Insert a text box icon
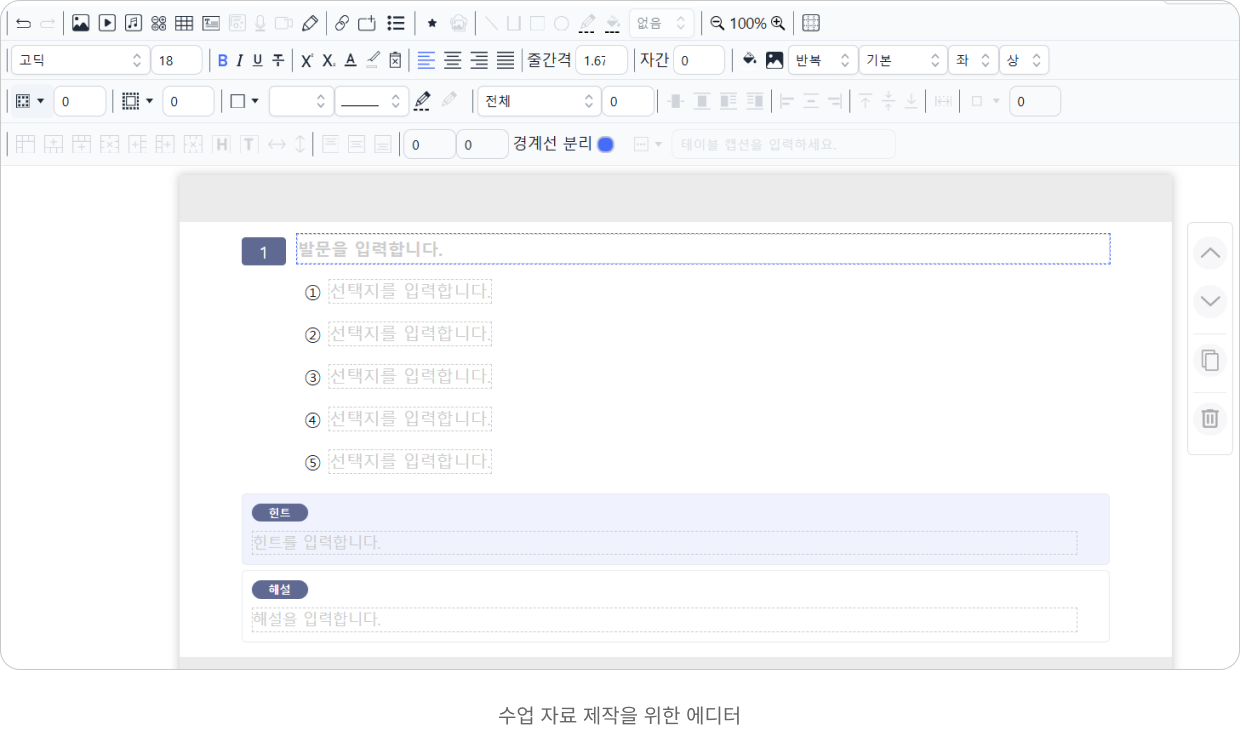The height and width of the screenshot is (730, 1240). [211, 23]
